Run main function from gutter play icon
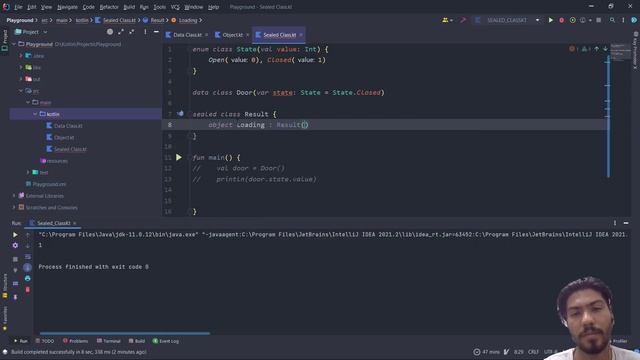The width and height of the screenshot is (640, 360). 179,157
